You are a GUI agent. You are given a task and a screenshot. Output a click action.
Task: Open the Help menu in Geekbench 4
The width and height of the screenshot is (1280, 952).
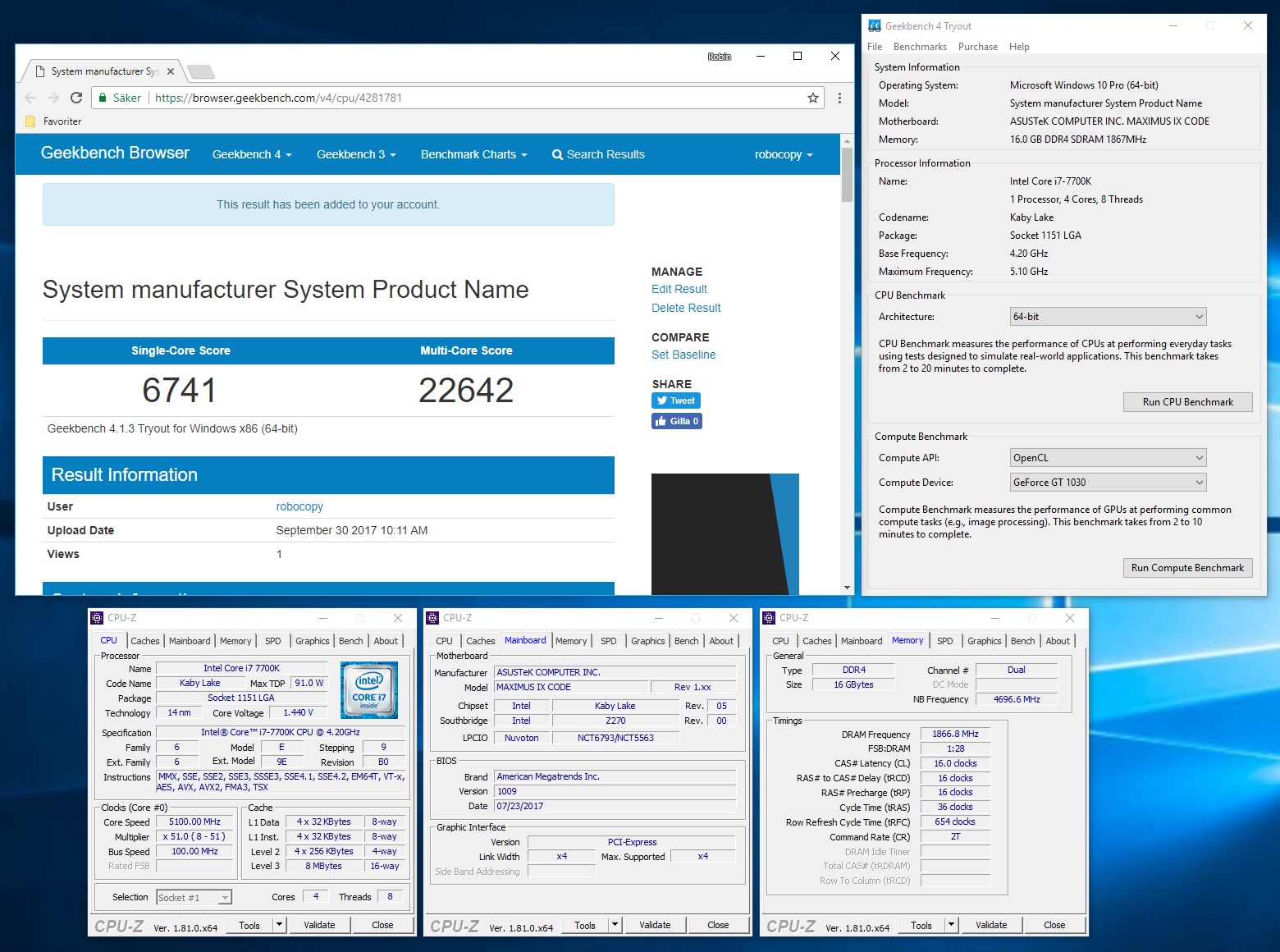pos(1019,47)
